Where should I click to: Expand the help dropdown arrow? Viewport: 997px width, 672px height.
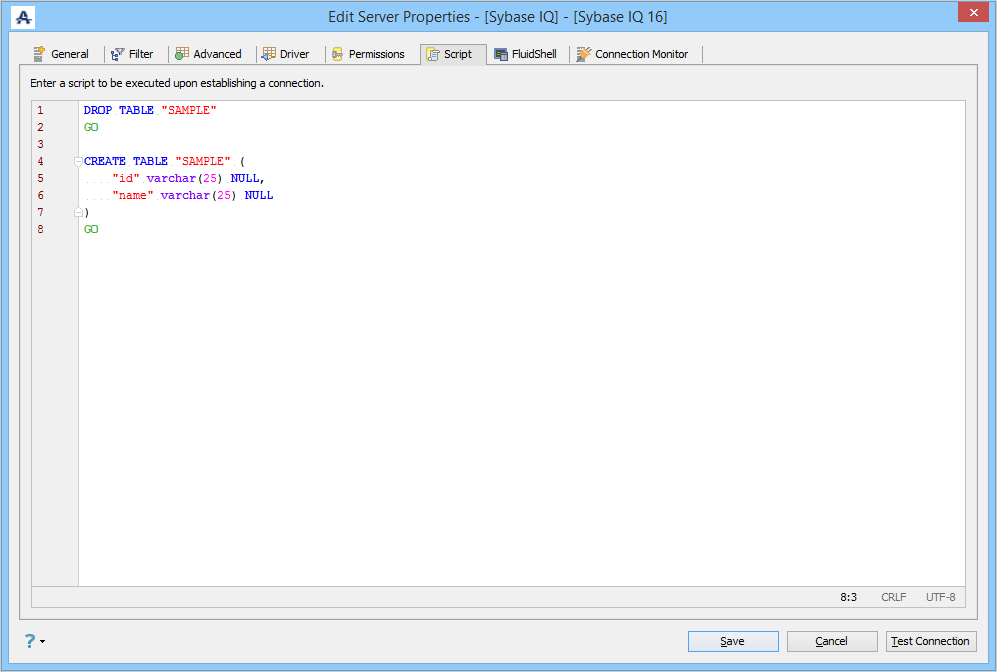click(x=43, y=641)
